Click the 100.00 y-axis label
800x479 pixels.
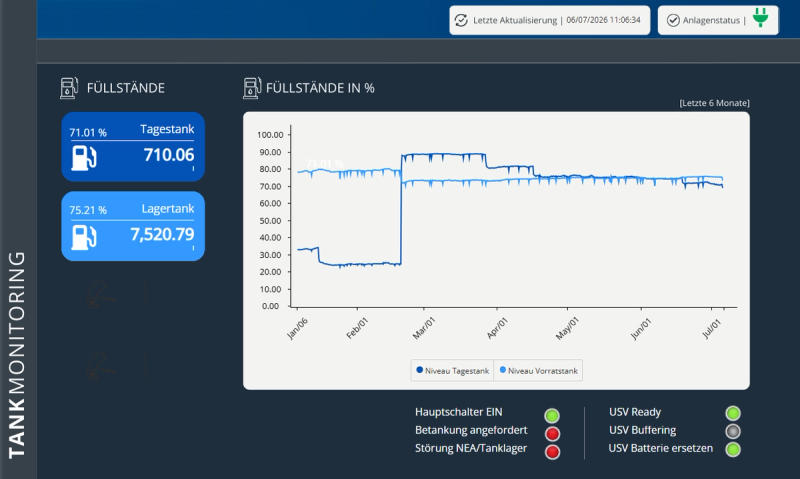pos(270,135)
